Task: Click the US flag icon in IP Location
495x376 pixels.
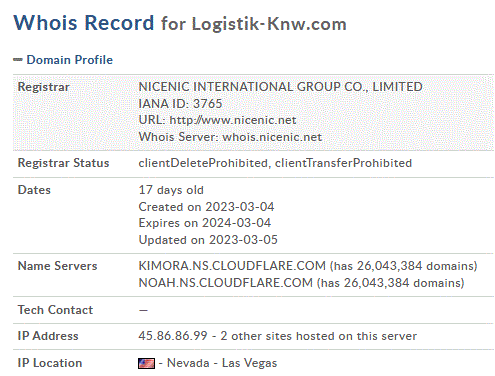Action: tap(146, 363)
